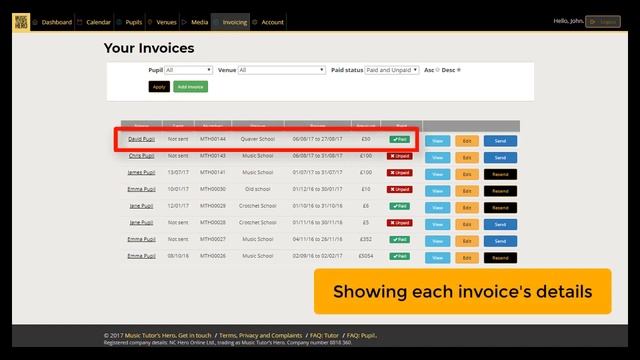The width and height of the screenshot is (640, 360).
Task: Edit Jane Pupil's invoice MTH00028
Action: coord(467,224)
